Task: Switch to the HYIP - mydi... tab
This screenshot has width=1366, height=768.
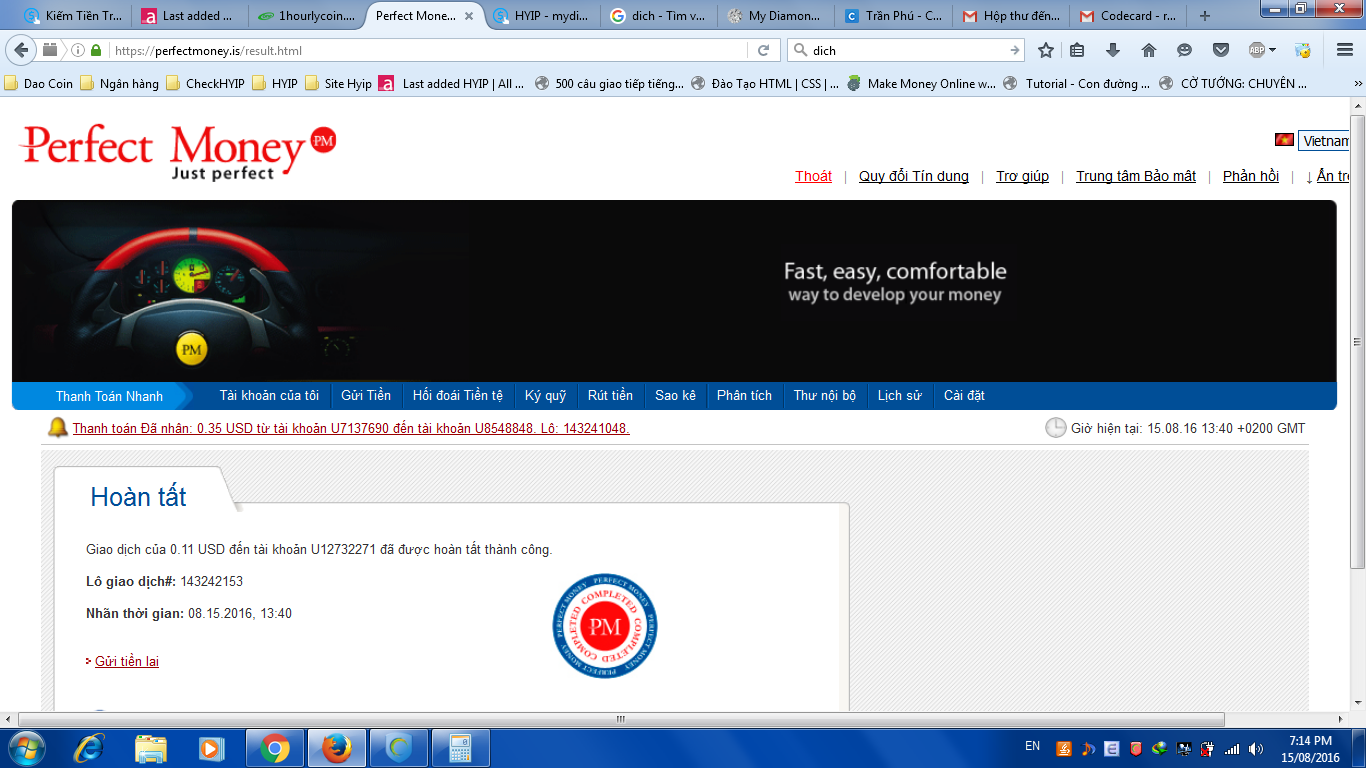Action: click(x=542, y=16)
